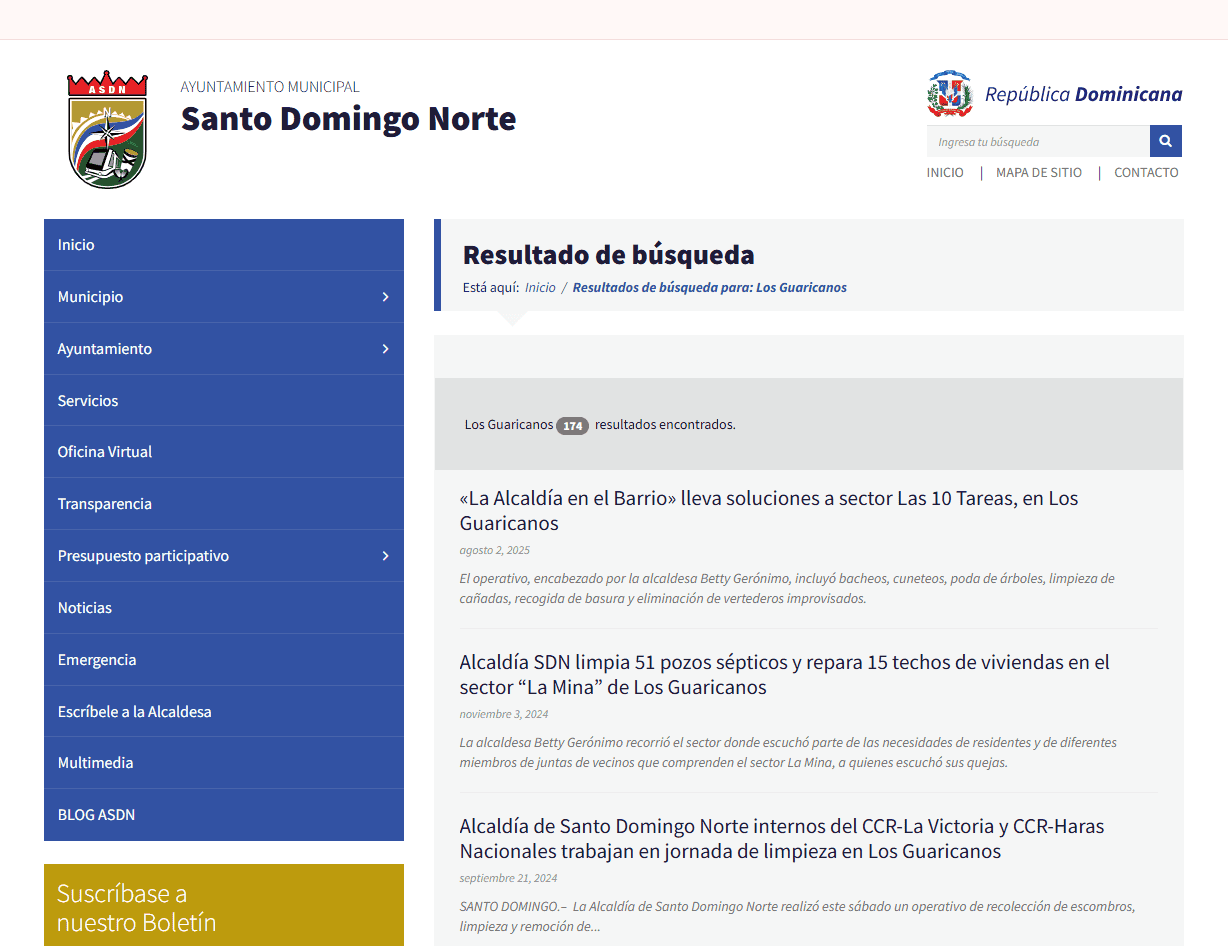Screen dimensions: 1228x946
Task: Click the Inicio breadcrumb link
Action: pos(540,287)
